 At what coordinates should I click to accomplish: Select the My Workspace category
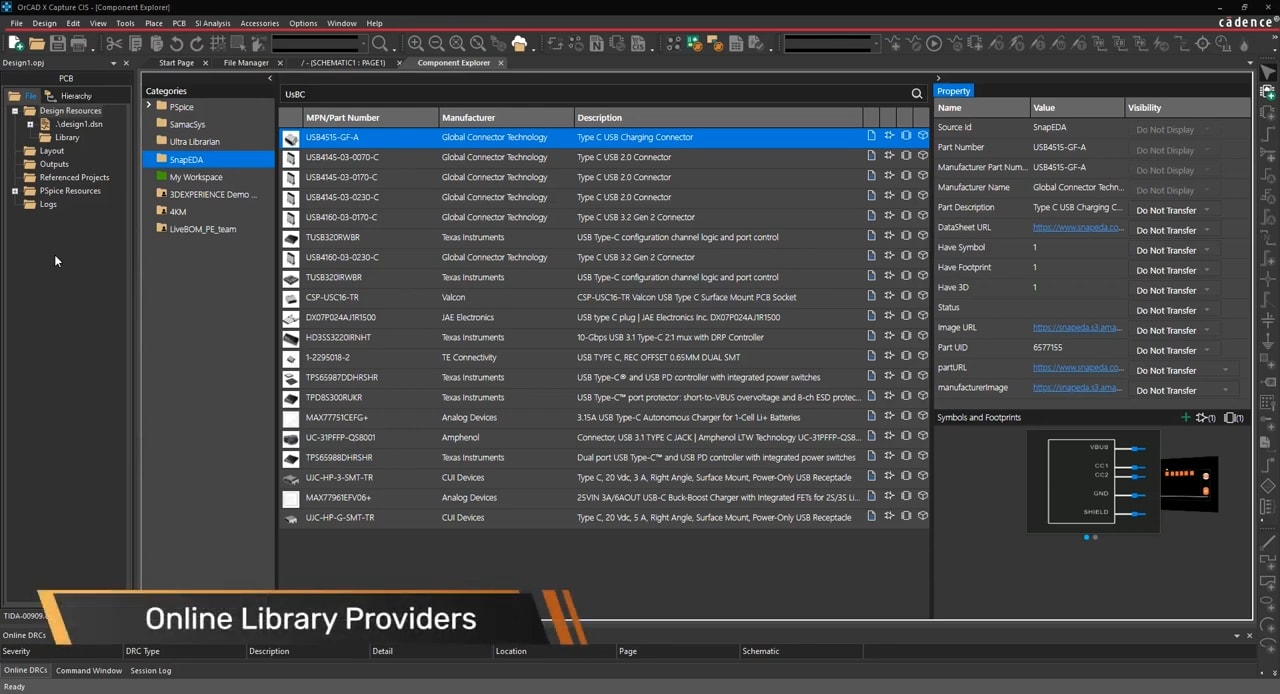coord(196,177)
